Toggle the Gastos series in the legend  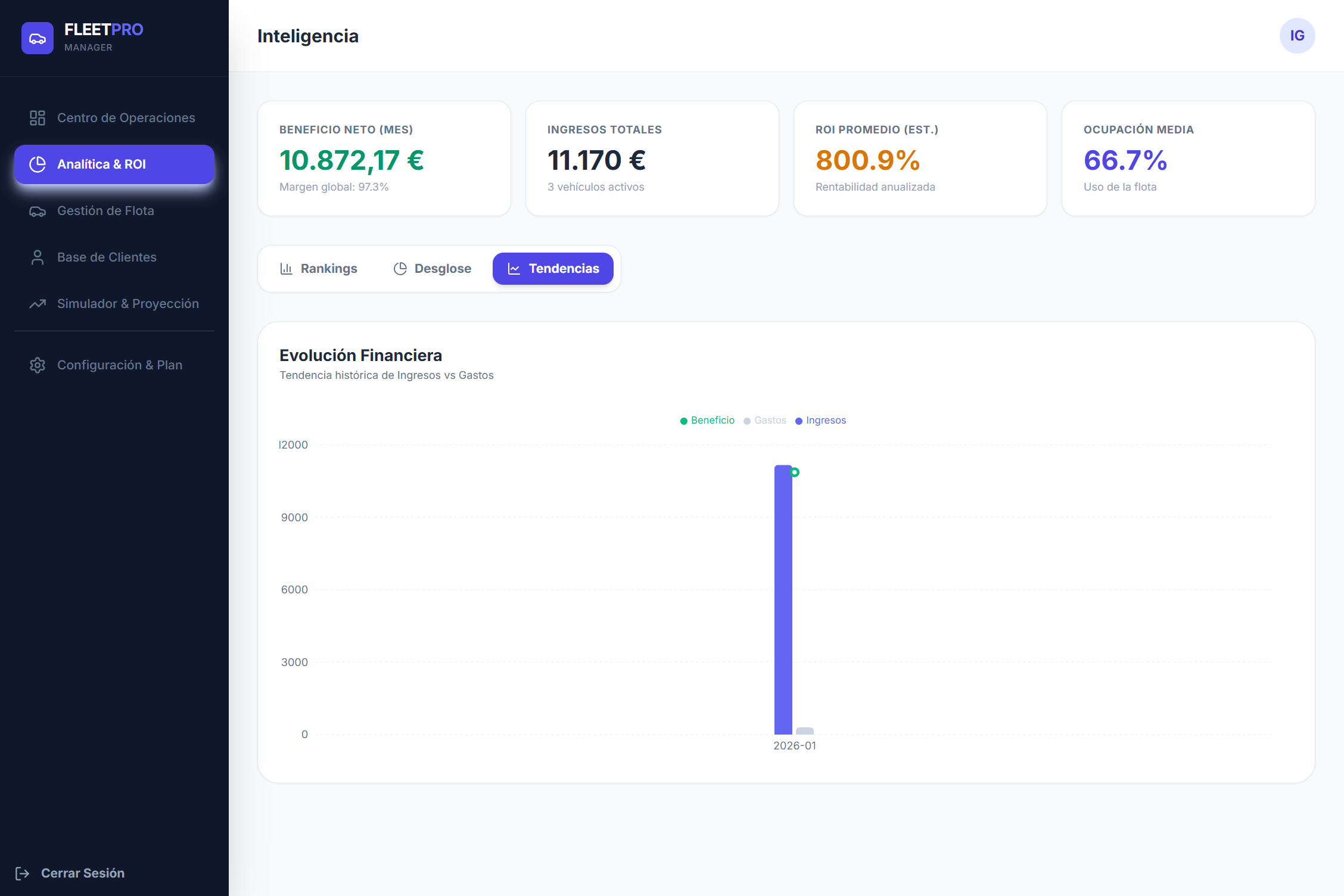click(766, 420)
